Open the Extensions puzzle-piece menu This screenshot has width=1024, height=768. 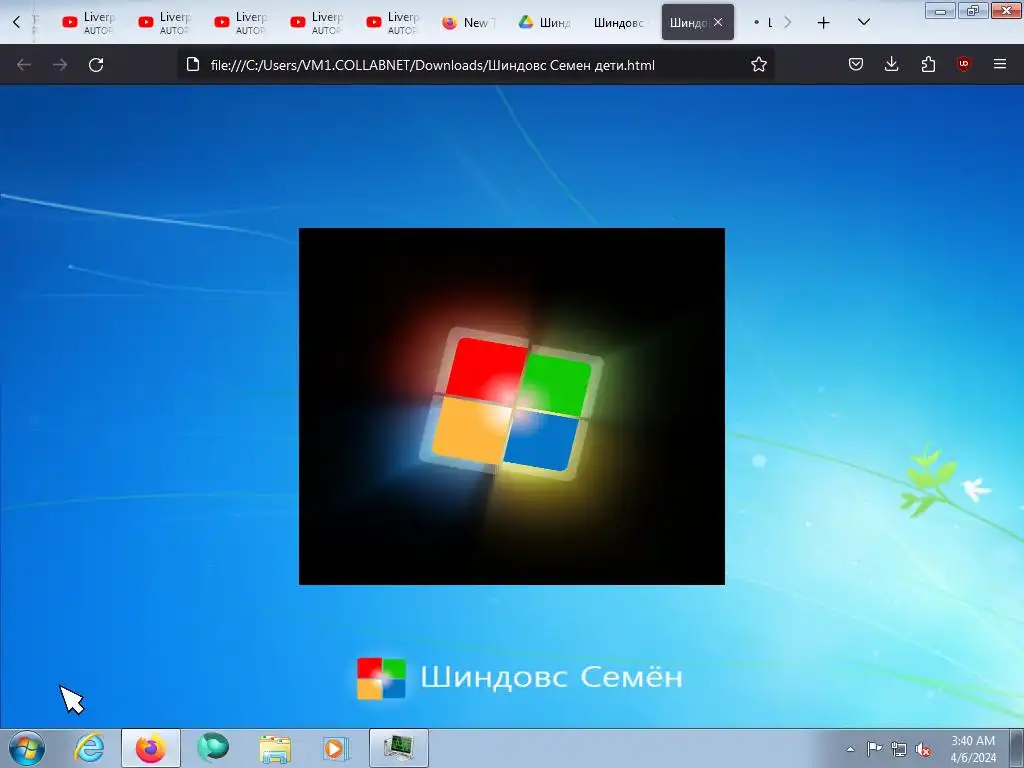tap(928, 64)
